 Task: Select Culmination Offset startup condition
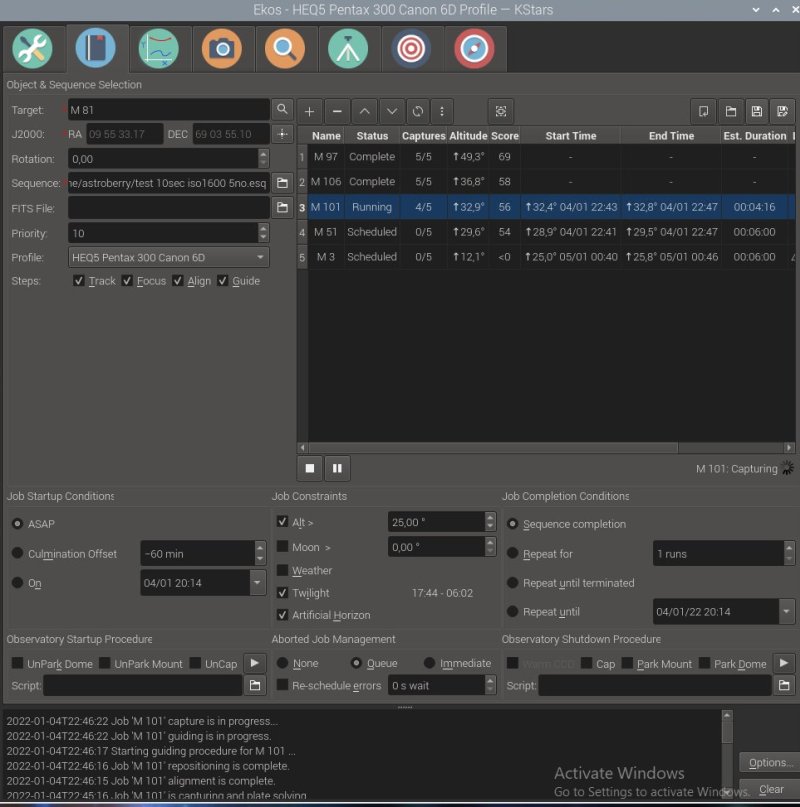click(18, 553)
